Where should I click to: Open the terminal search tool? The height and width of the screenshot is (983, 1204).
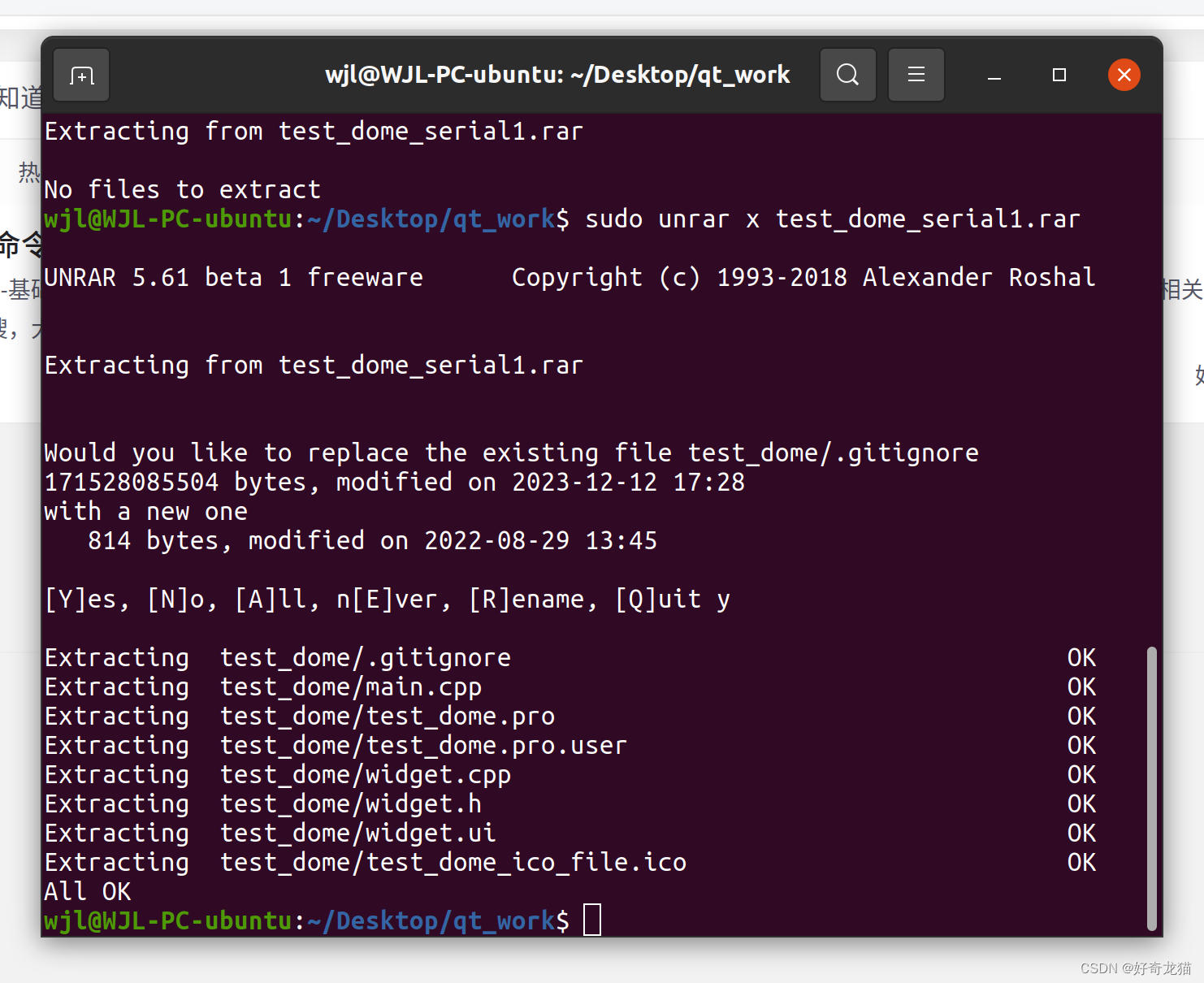[847, 75]
